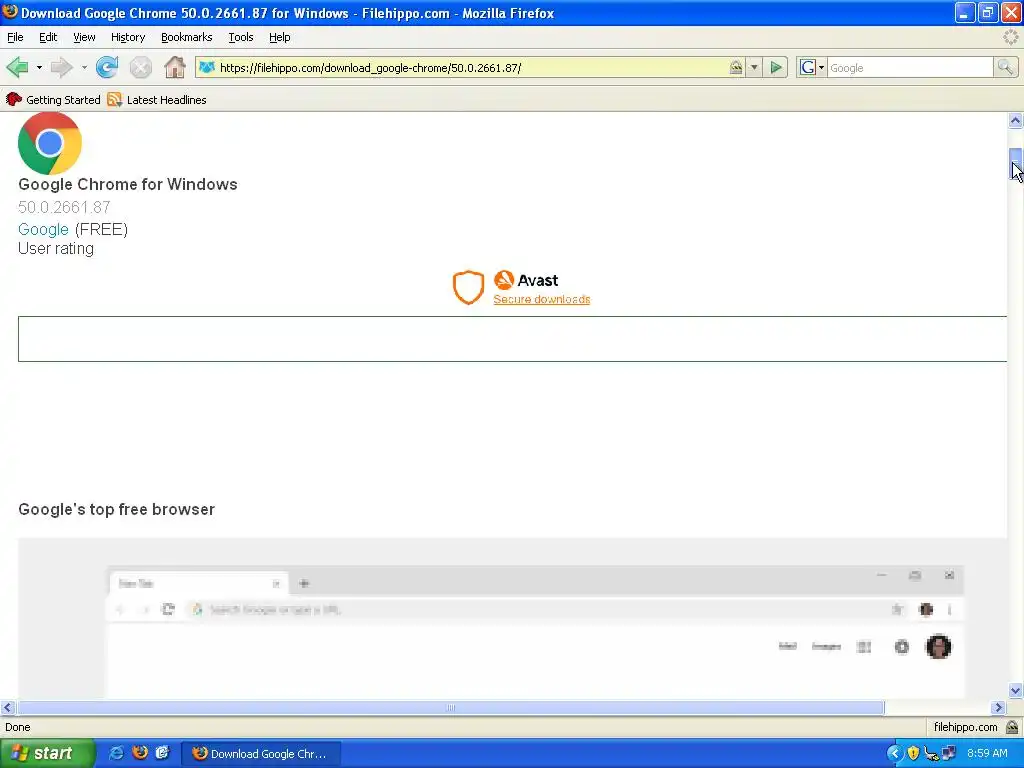Click the 50.0.2661.87 version text
1024x768 pixels.
pos(64,207)
